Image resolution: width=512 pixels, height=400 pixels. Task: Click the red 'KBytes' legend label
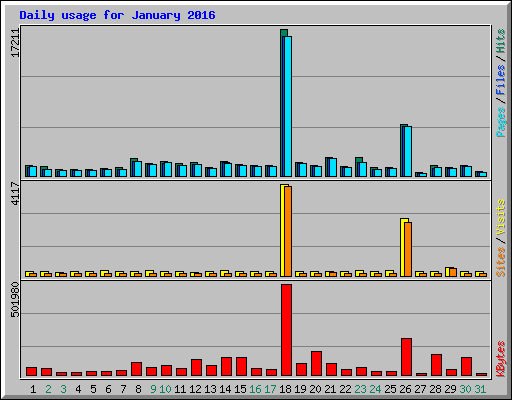[x=500, y=359]
